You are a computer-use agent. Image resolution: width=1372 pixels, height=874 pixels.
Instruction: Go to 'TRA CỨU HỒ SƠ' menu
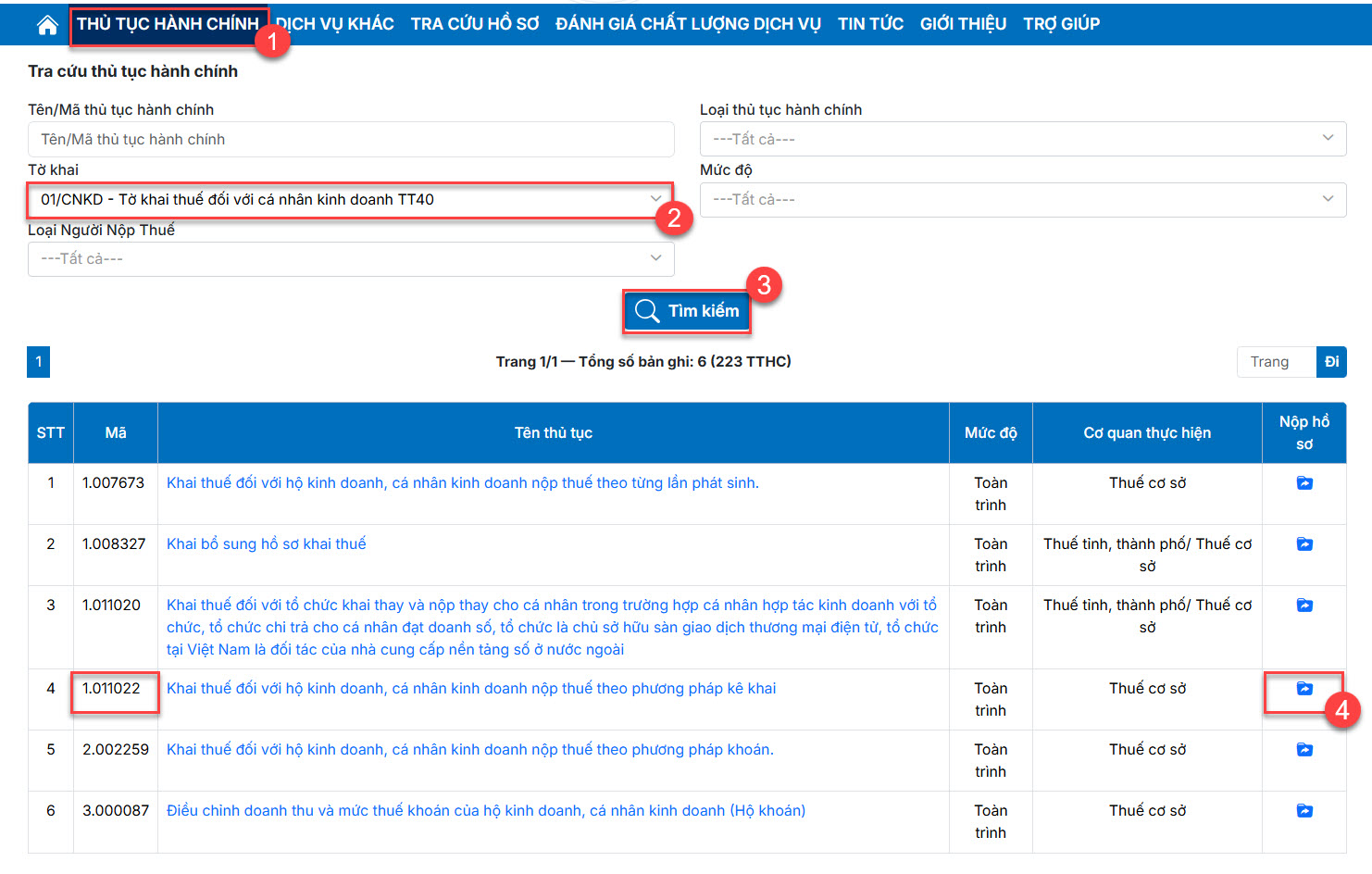click(474, 24)
